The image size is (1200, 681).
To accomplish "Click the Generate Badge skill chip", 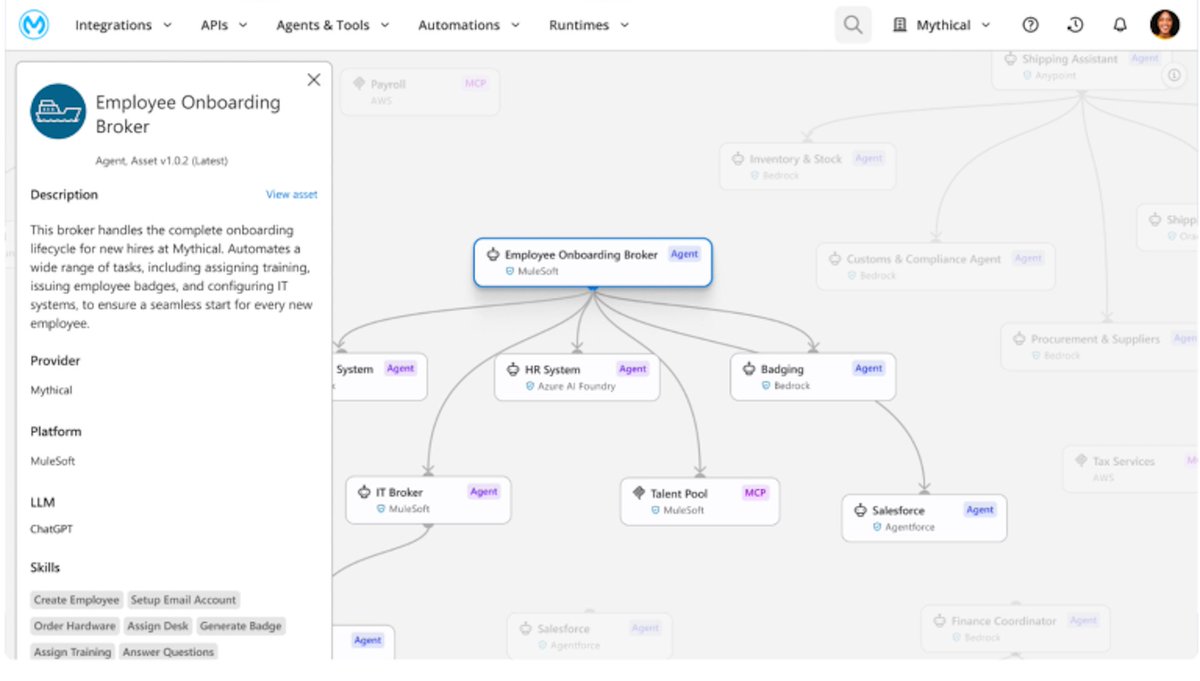I will pyautogui.click(x=241, y=626).
